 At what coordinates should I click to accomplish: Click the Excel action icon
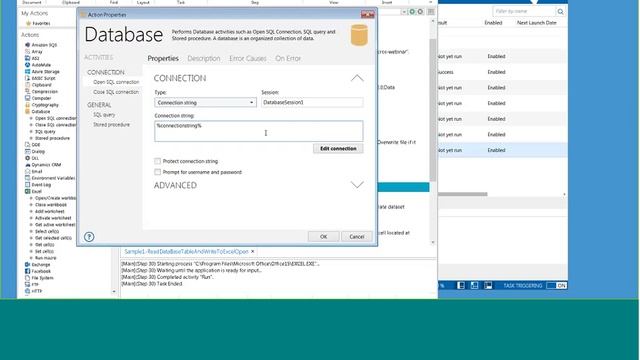point(27,191)
